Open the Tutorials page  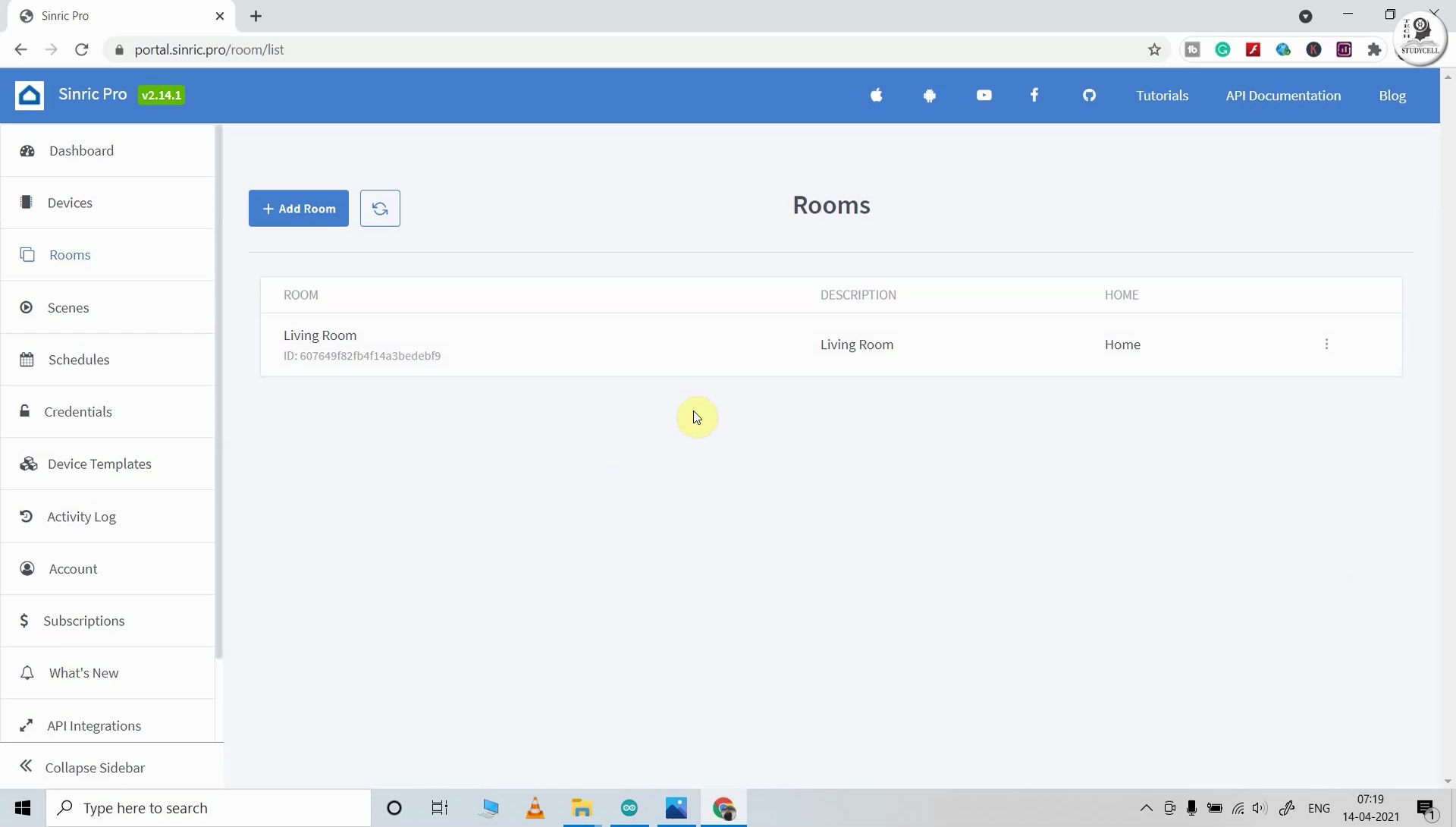pyautogui.click(x=1161, y=96)
